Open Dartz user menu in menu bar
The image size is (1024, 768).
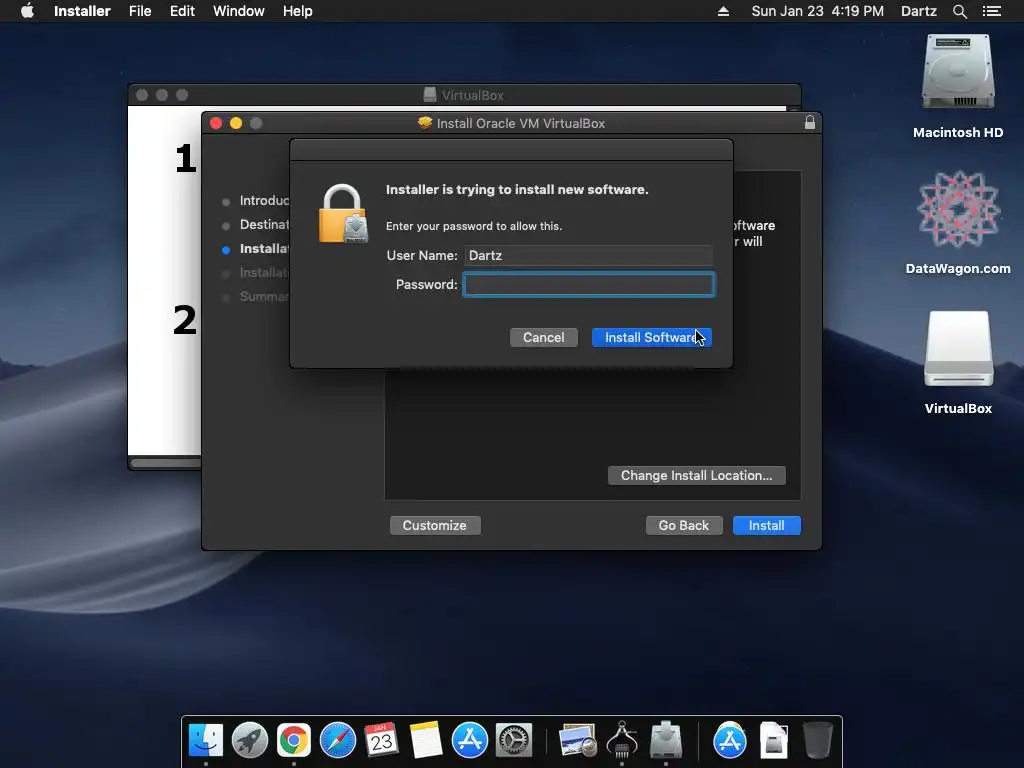pos(919,11)
